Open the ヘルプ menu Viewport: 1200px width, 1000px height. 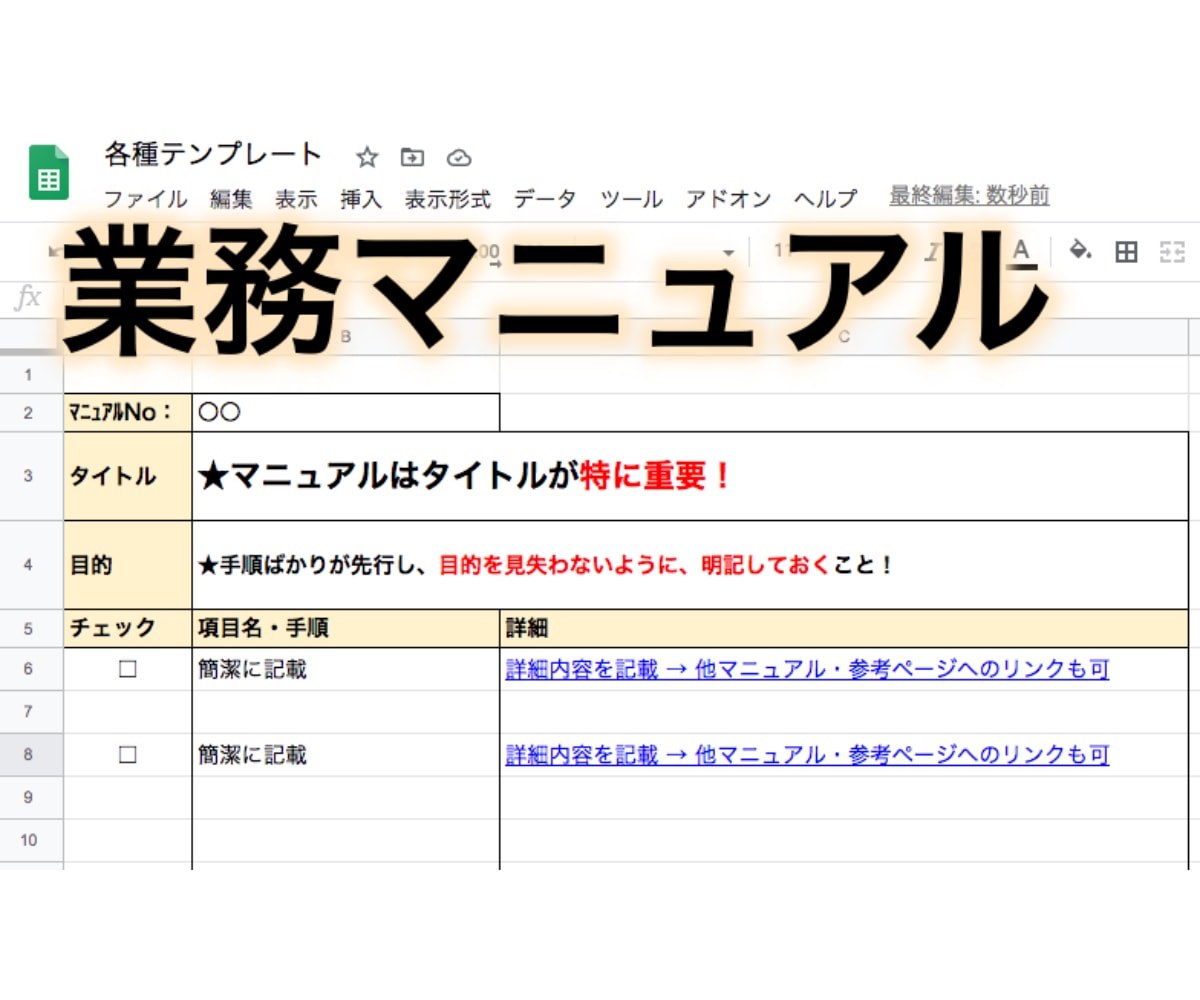point(825,198)
